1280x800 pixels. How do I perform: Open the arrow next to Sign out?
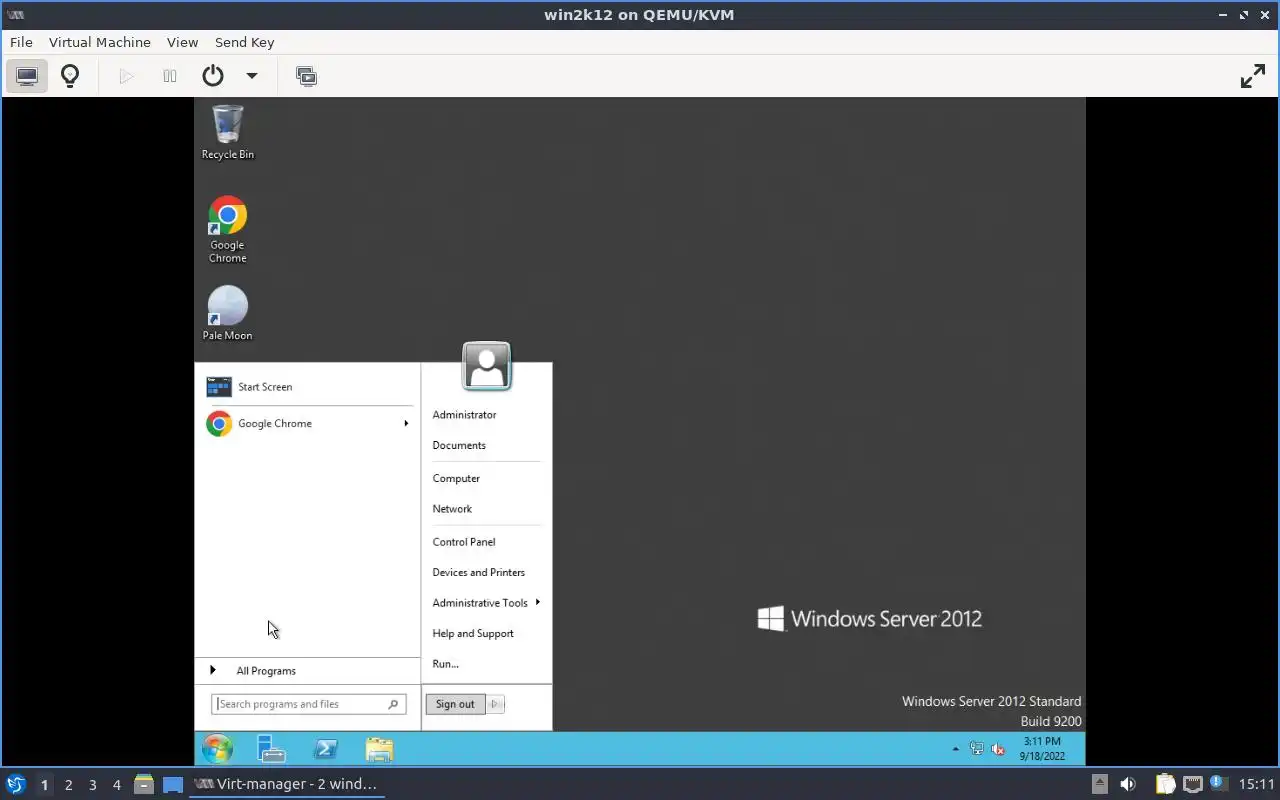(x=496, y=704)
